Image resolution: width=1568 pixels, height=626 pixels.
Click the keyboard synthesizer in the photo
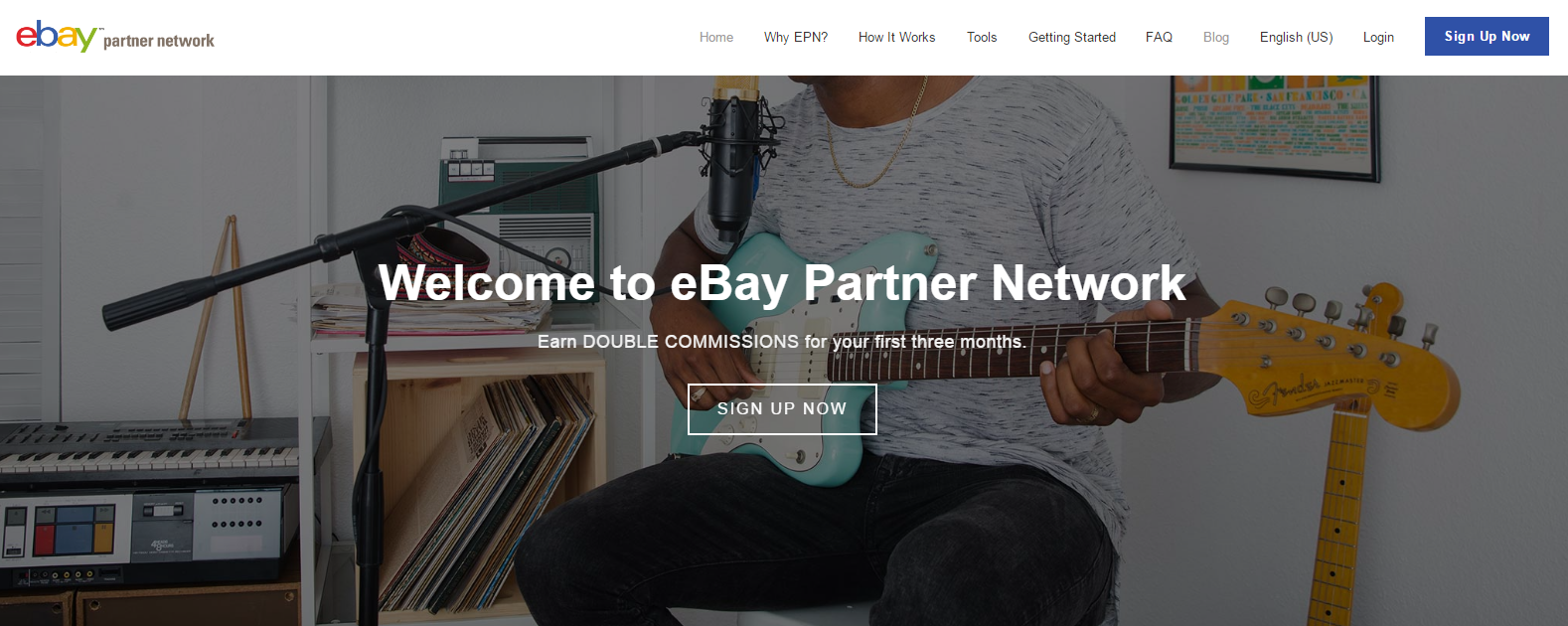point(149,449)
